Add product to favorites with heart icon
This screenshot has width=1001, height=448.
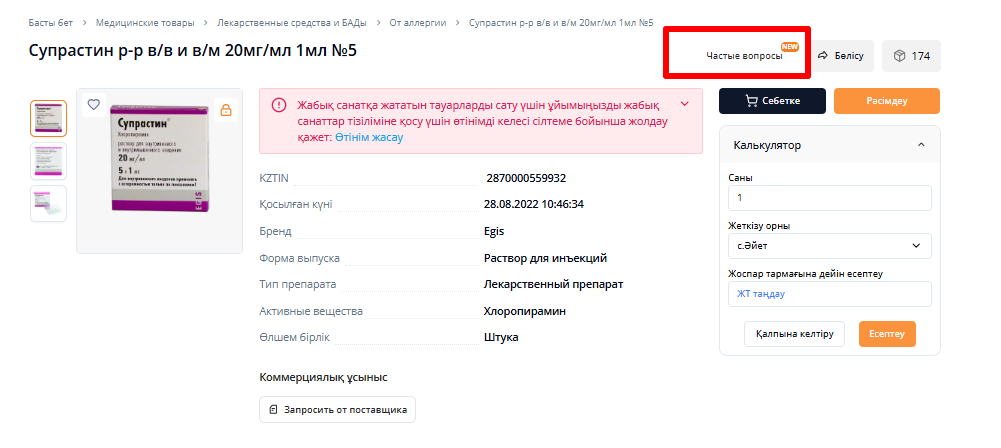point(93,104)
